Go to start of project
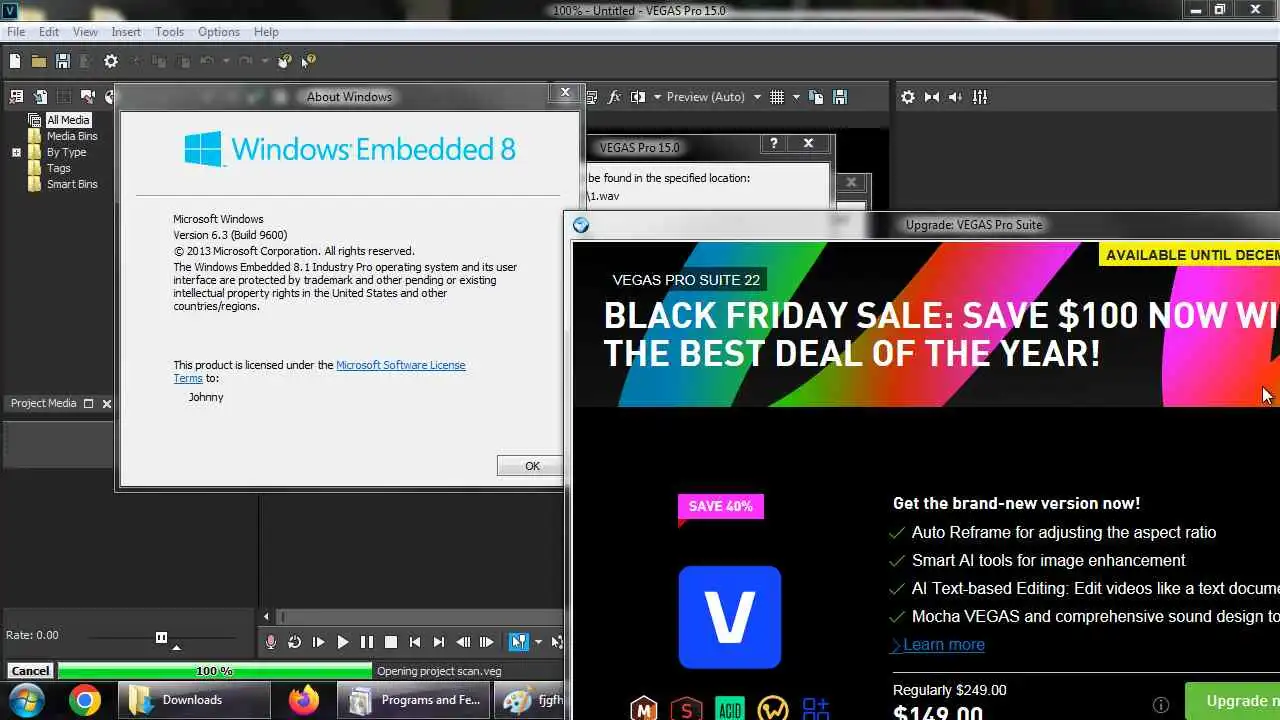This screenshot has width=1280, height=720. [415, 642]
